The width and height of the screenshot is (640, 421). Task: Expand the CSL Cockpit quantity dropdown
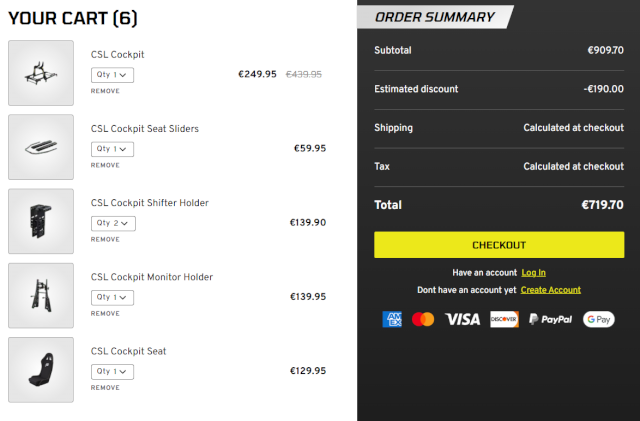112,75
